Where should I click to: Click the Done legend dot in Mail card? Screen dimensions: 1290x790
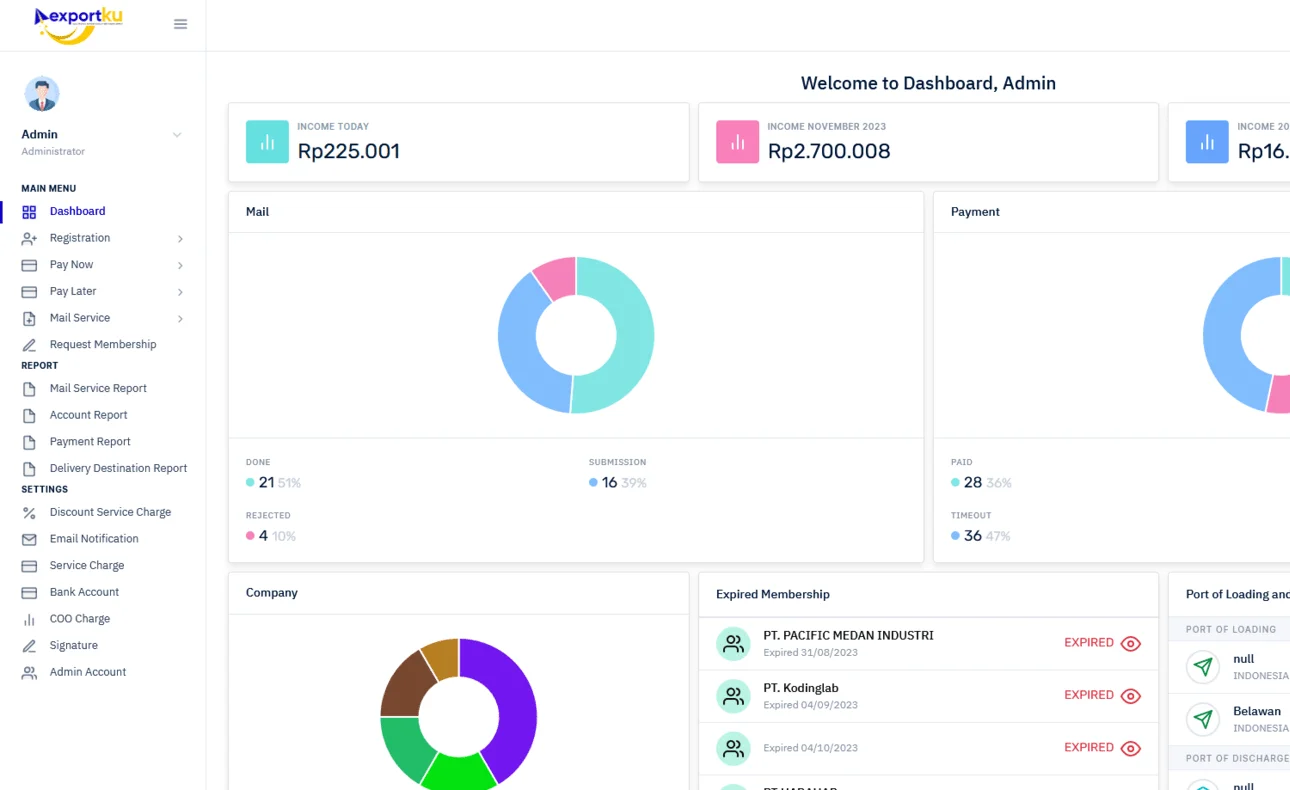(x=250, y=483)
